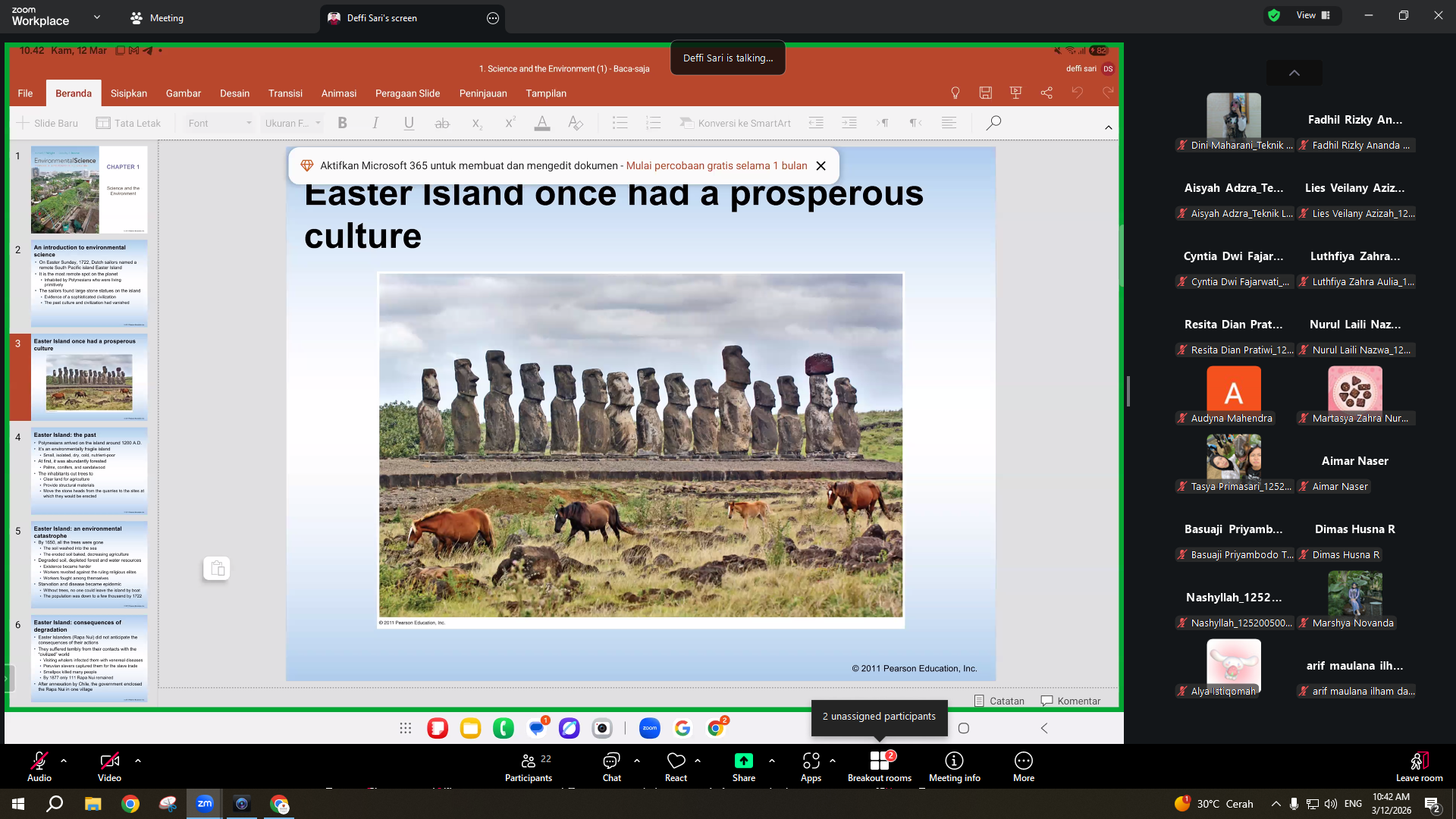Select slide 6 thumbnail, consequences of degradation
The height and width of the screenshot is (819, 1456).
pyautogui.click(x=89, y=659)
